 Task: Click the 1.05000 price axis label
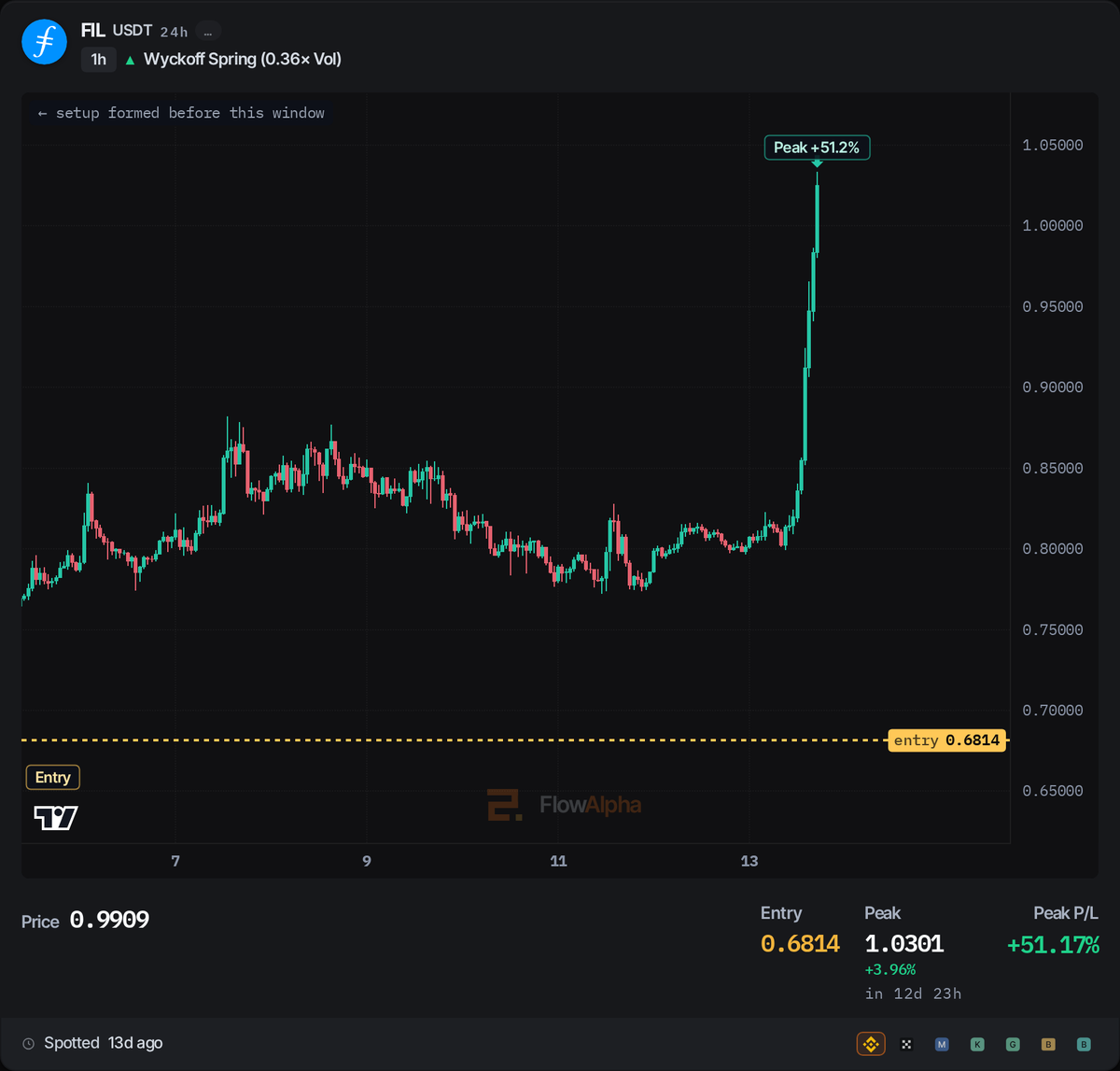(1053, 145)
